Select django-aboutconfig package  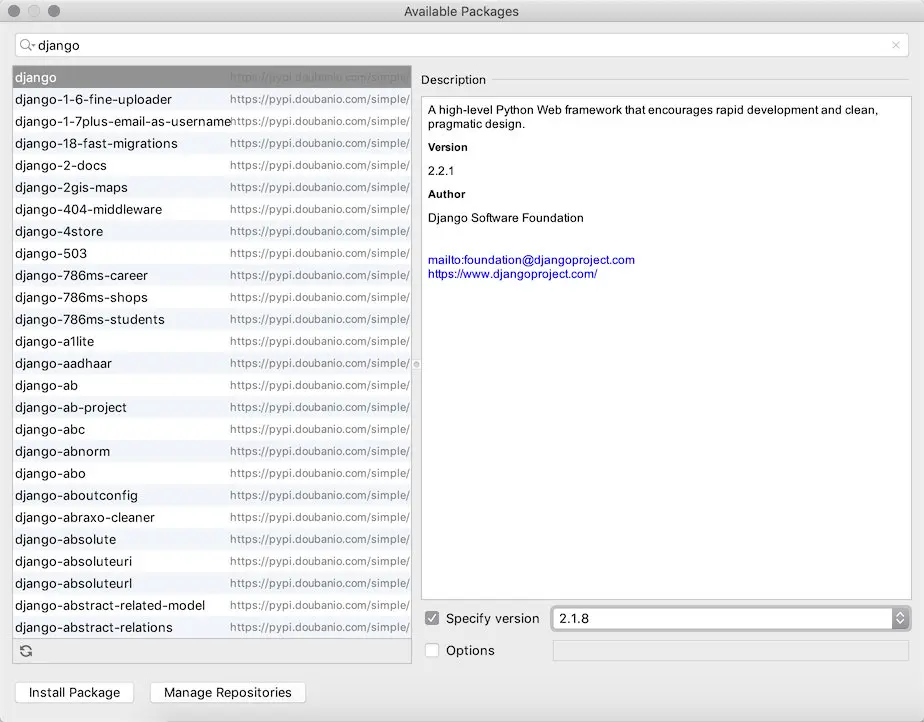212,496
